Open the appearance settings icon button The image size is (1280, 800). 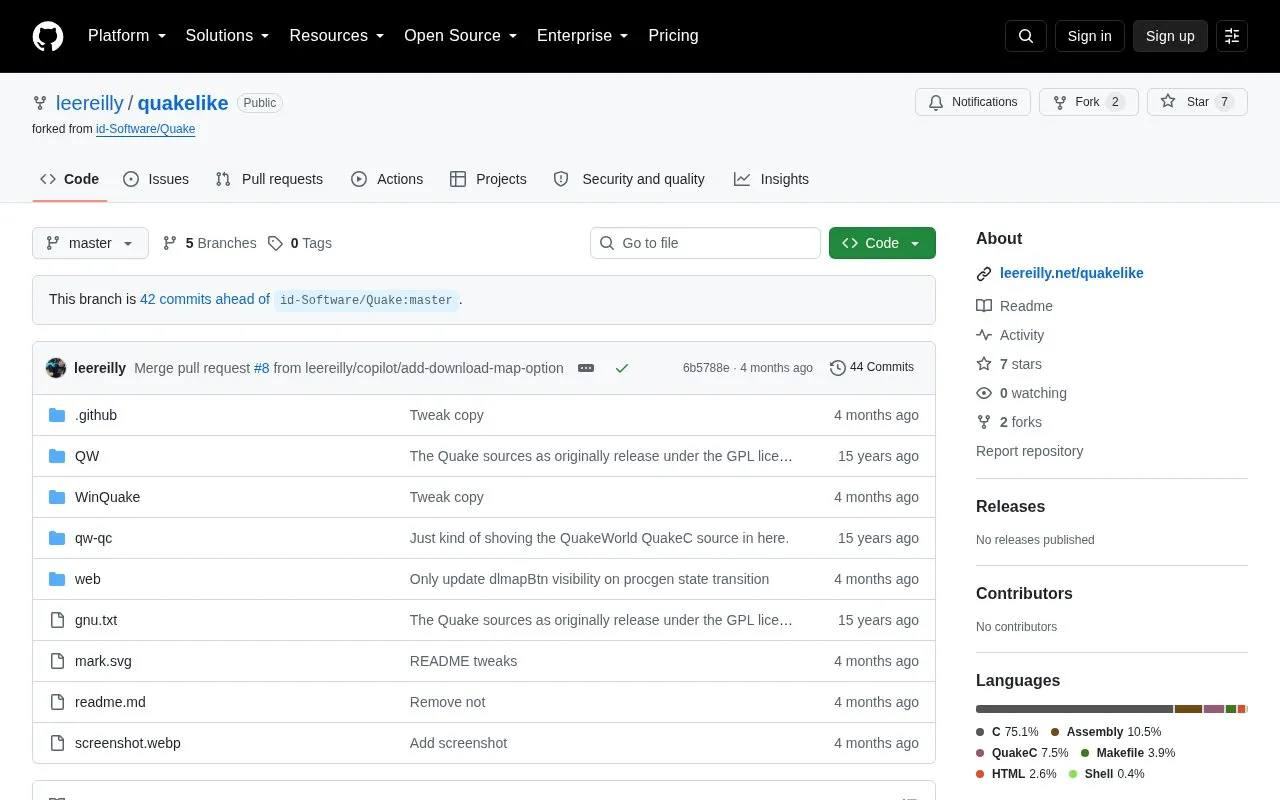pyautogui.click(x=1232, y=36)
